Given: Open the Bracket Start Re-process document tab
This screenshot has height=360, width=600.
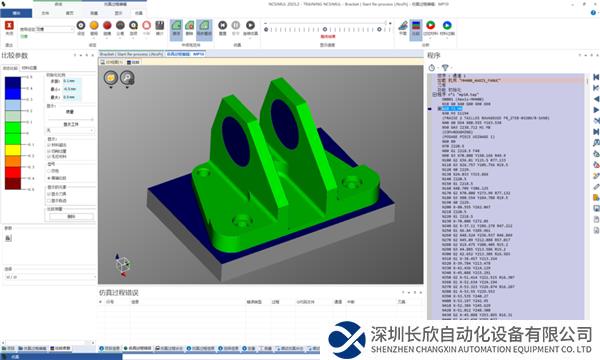Looking at the screenshot, I should tap(132, 54).
